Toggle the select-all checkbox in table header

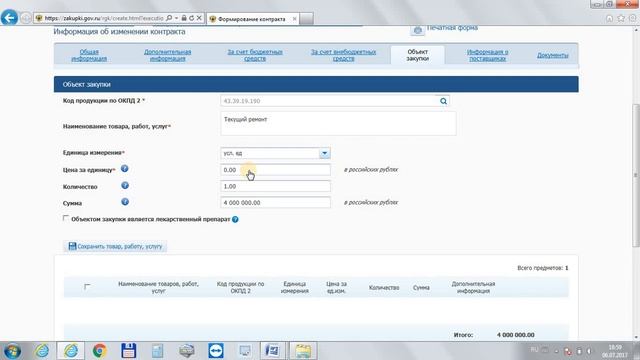(x=87, y=287)
